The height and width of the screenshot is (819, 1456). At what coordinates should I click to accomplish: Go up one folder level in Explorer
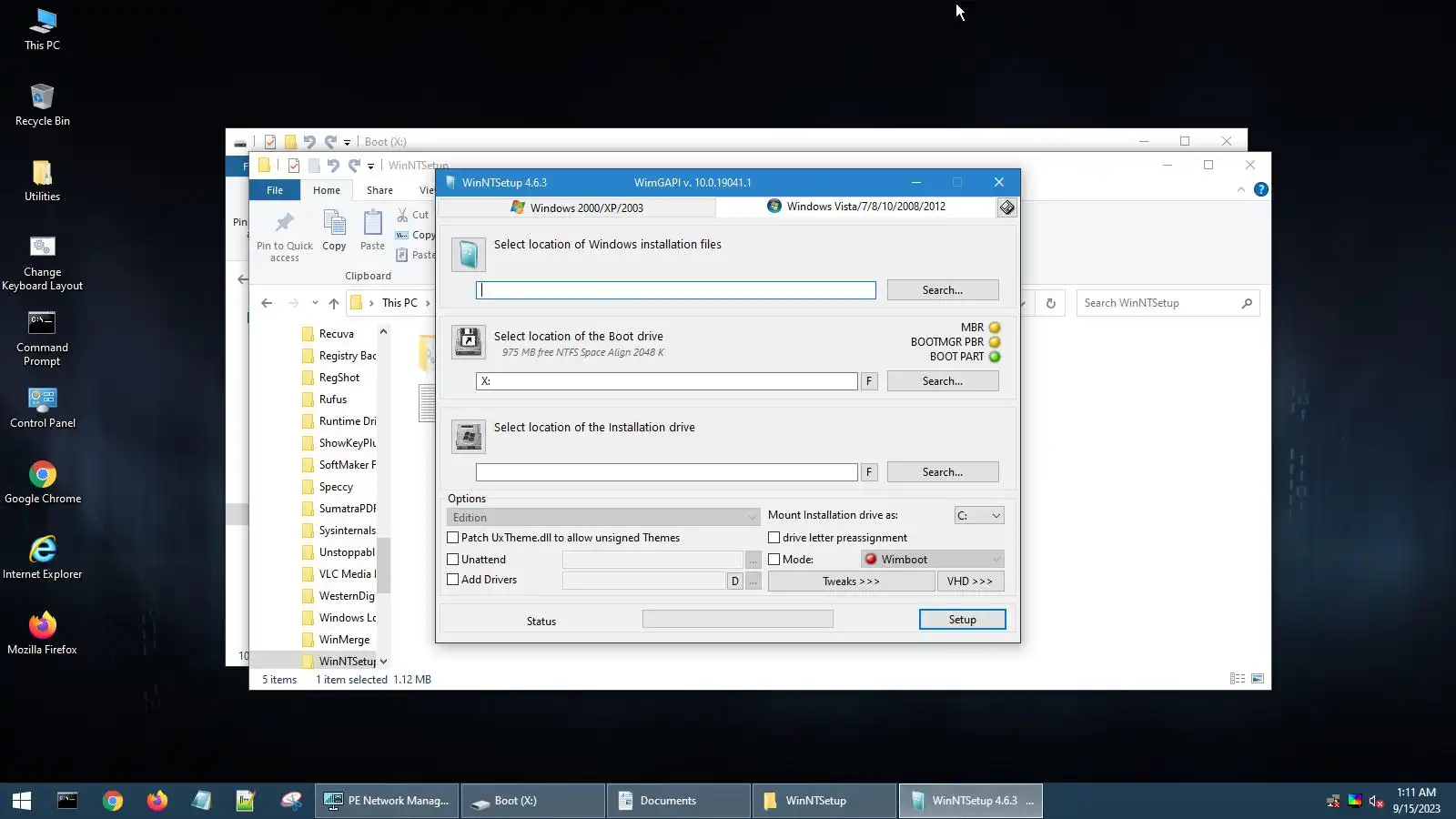coord(334,303)
